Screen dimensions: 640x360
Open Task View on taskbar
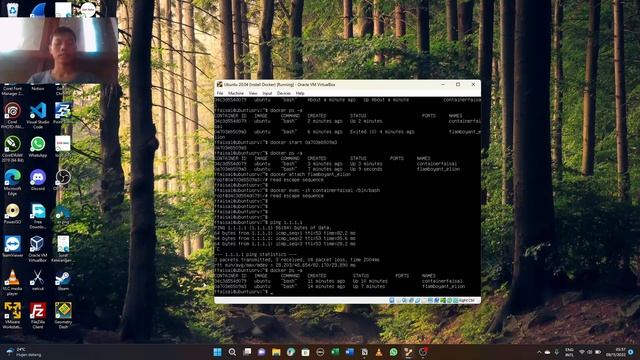[x=247, y=352]
